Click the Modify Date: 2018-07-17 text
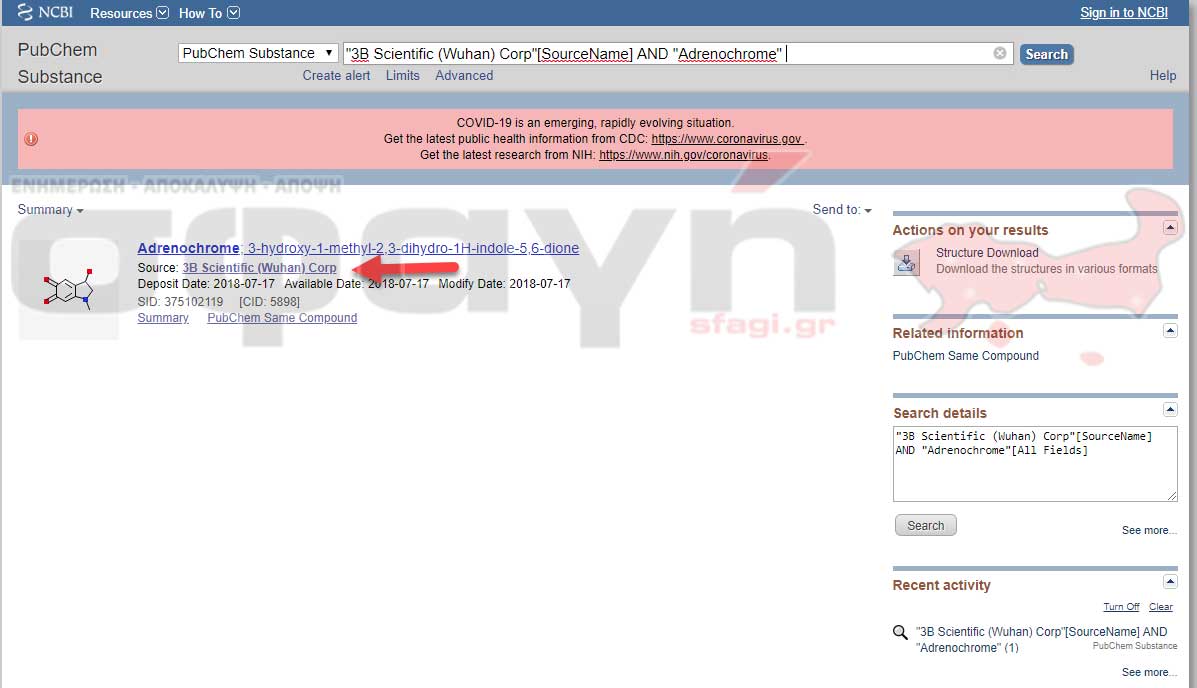Viewport: 1197px width, 688px height. tap(504, 284)
